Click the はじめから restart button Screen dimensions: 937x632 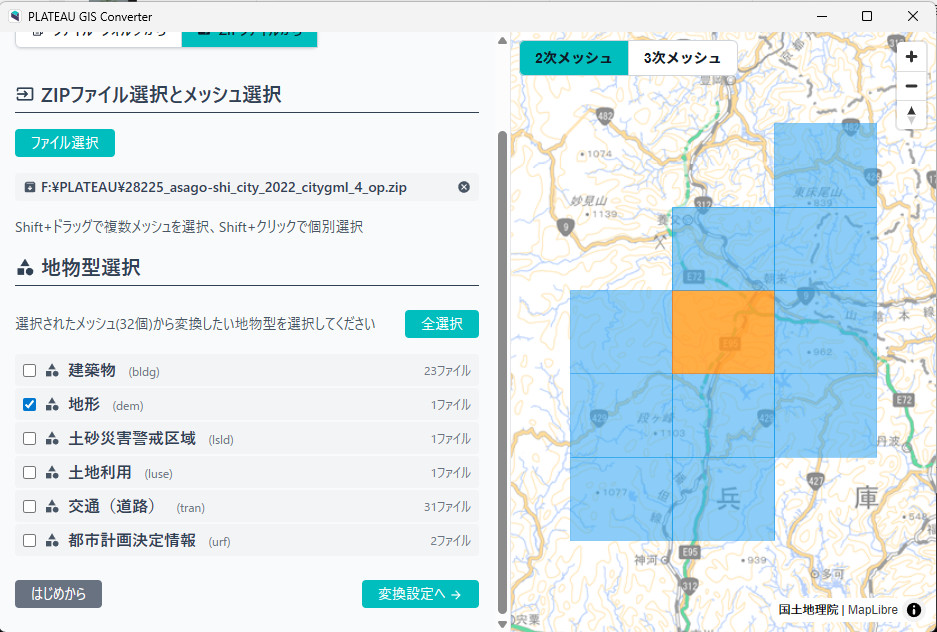point(58,594)
